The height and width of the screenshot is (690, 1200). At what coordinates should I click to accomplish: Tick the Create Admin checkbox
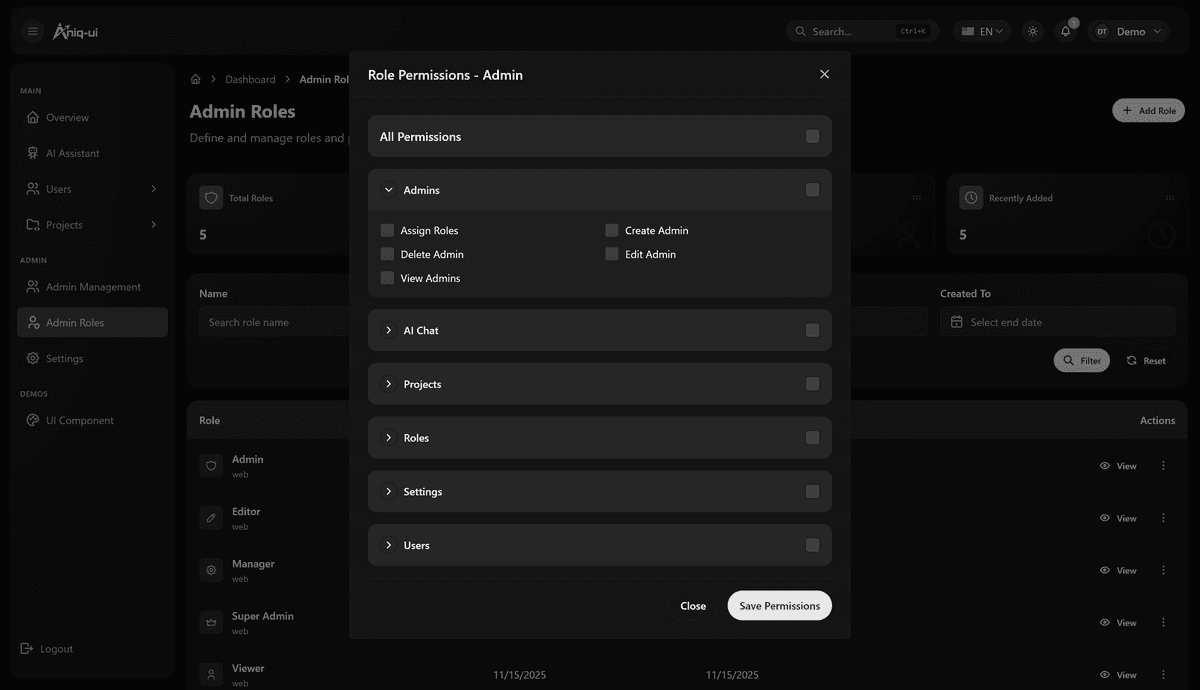[612, 230]
